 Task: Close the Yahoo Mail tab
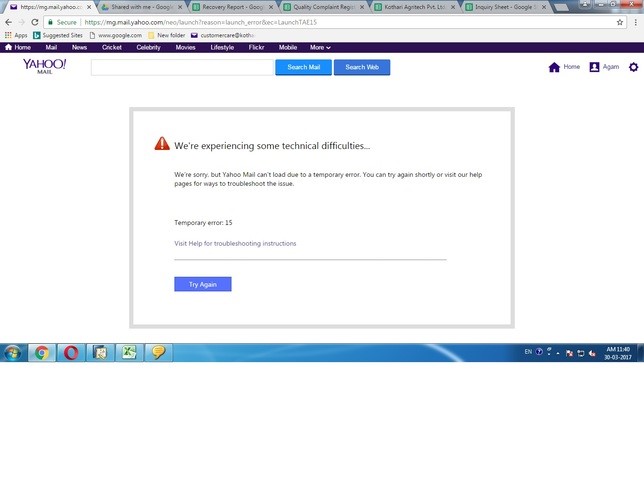pos(89,7)
